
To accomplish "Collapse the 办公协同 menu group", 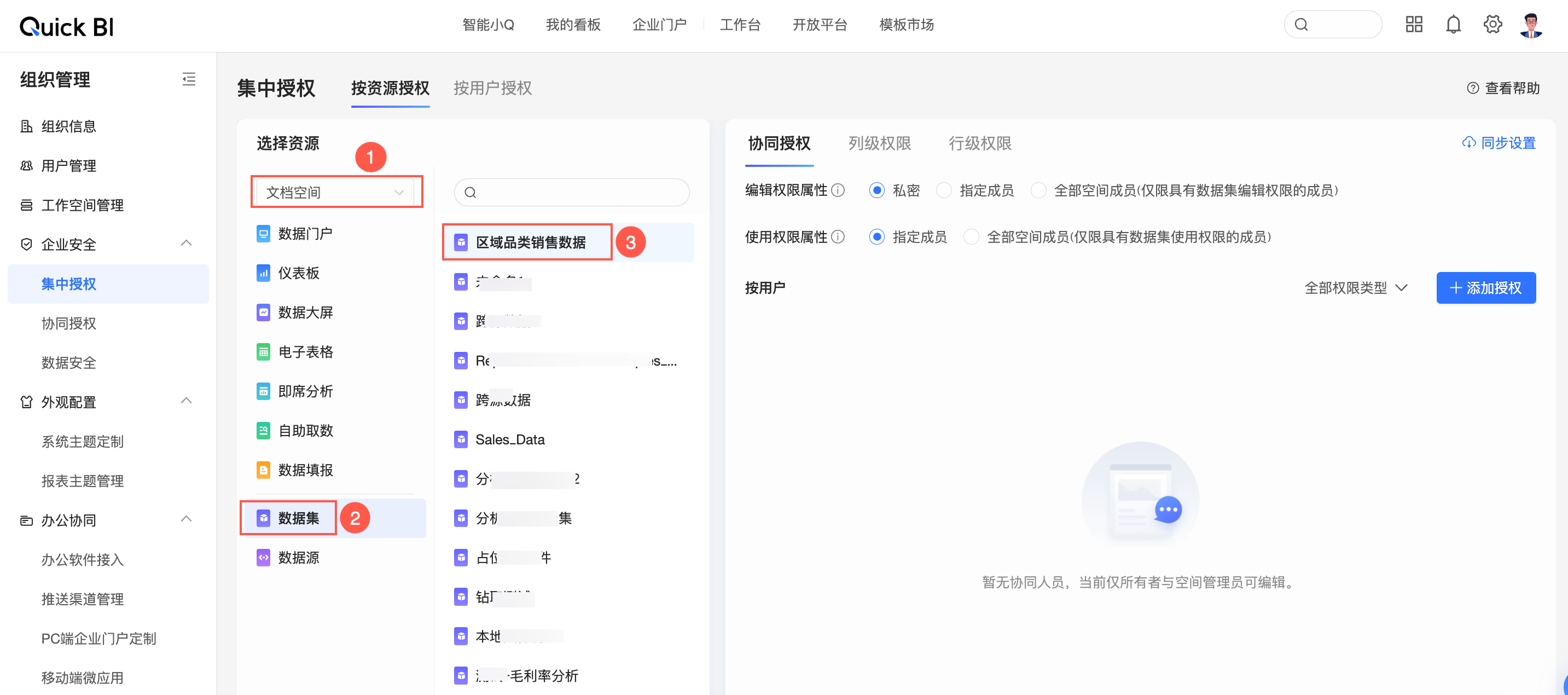I will point(187,519).
